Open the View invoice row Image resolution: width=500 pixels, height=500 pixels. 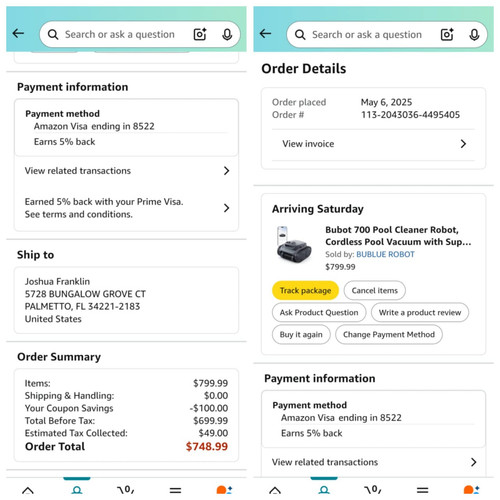coord(373,144)
